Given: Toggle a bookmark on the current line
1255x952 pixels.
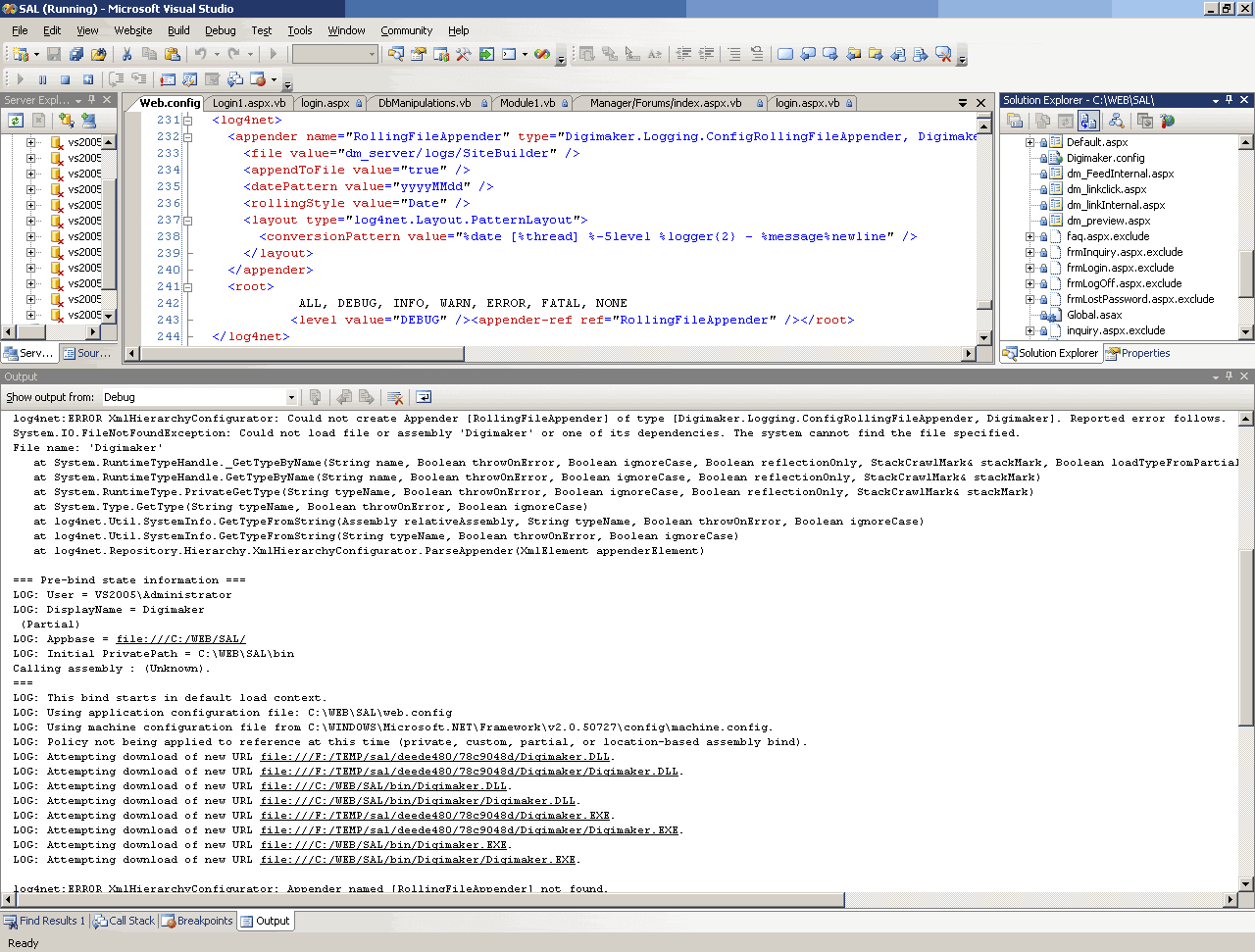Looking at the screenshot, I should tap(784, 54).
